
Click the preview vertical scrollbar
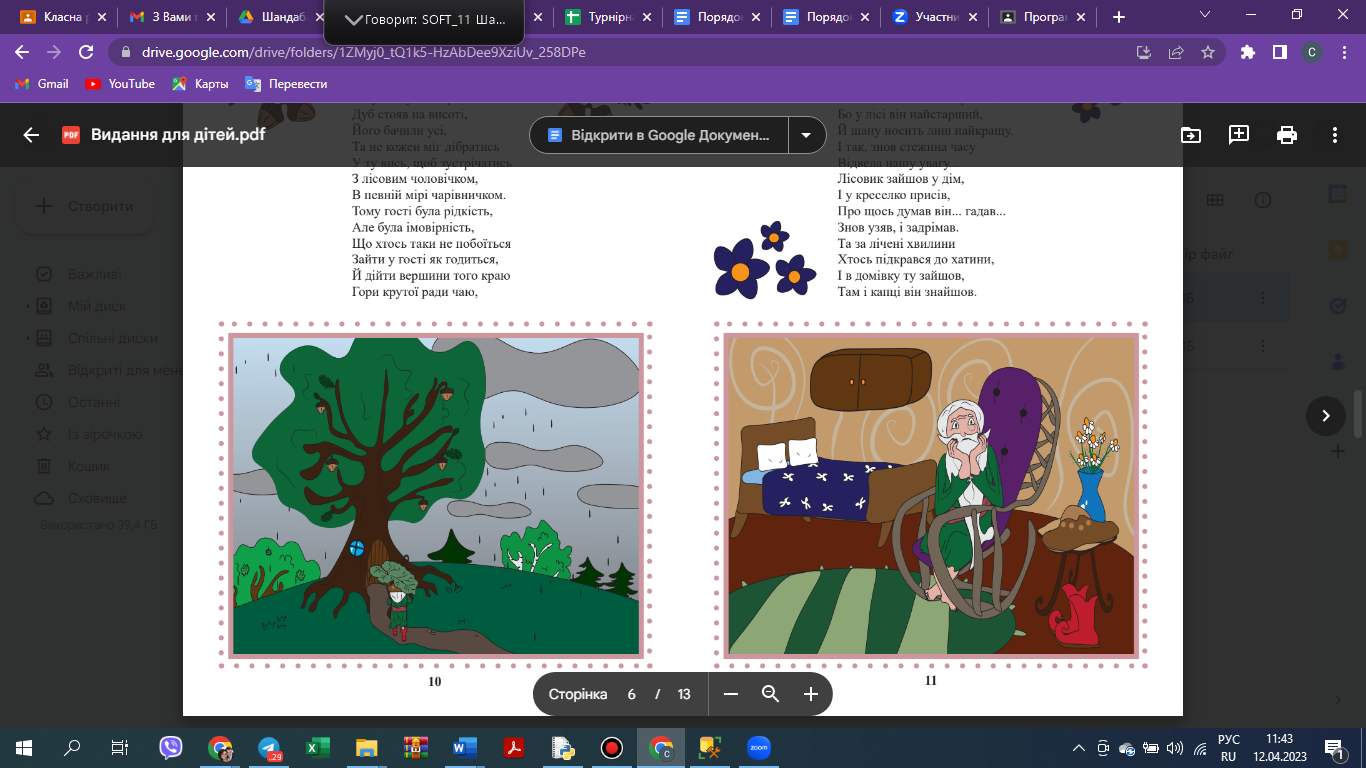click(1358, 413)
